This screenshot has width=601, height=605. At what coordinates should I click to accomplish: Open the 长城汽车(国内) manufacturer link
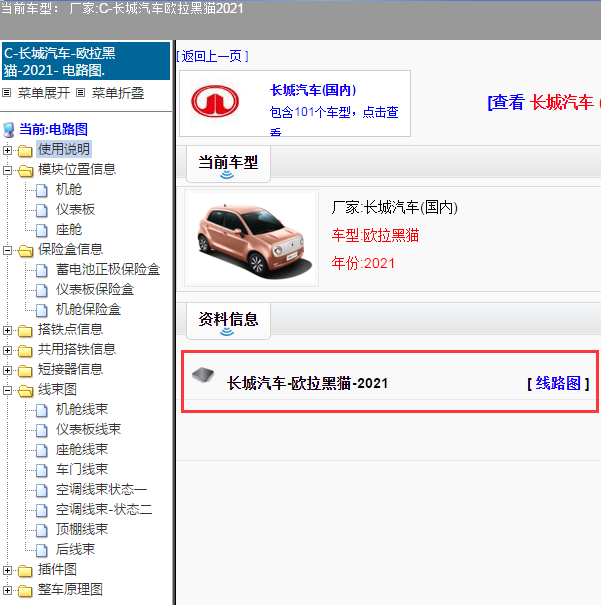(x=313, y=90)
